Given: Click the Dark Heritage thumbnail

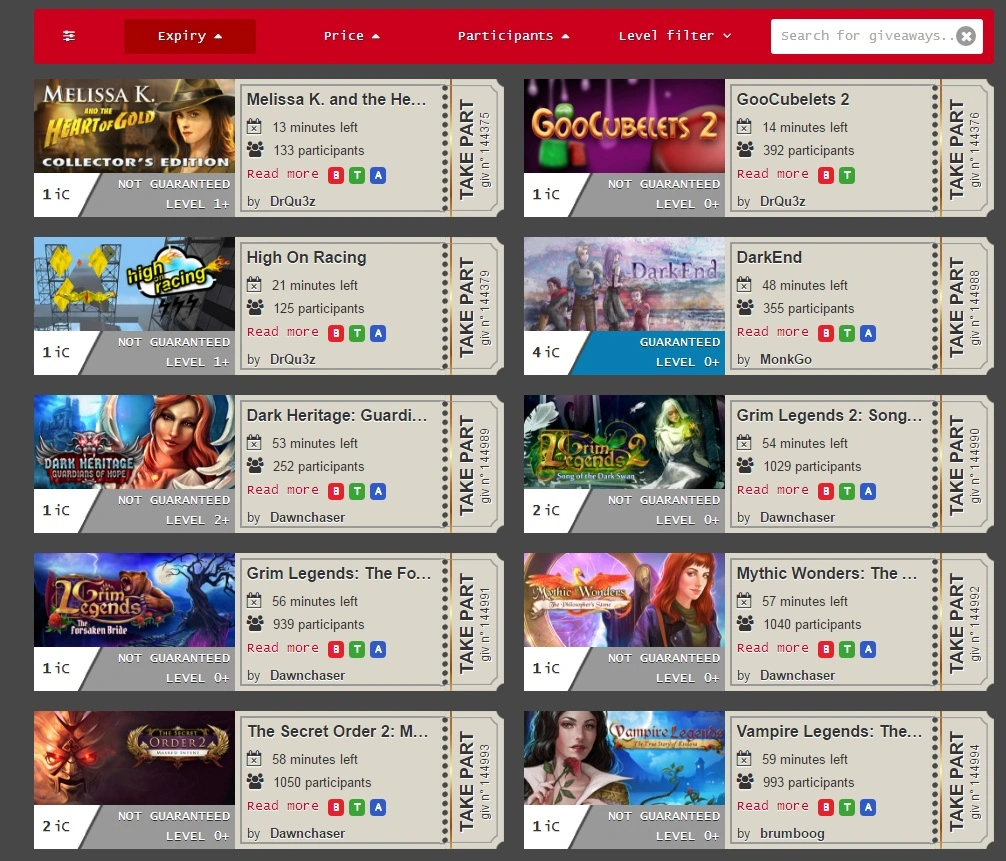Looking at the screenshot, I should (x=134, y=441).
